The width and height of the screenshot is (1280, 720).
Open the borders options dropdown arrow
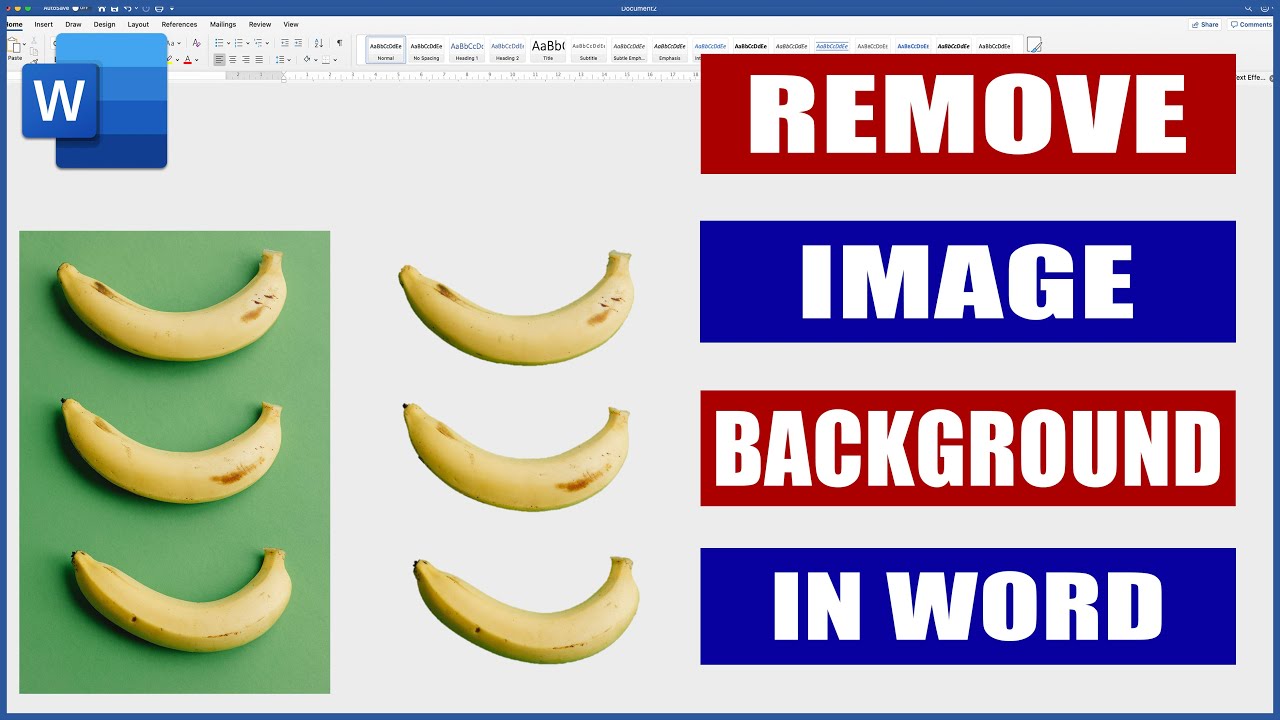[335, 60]
